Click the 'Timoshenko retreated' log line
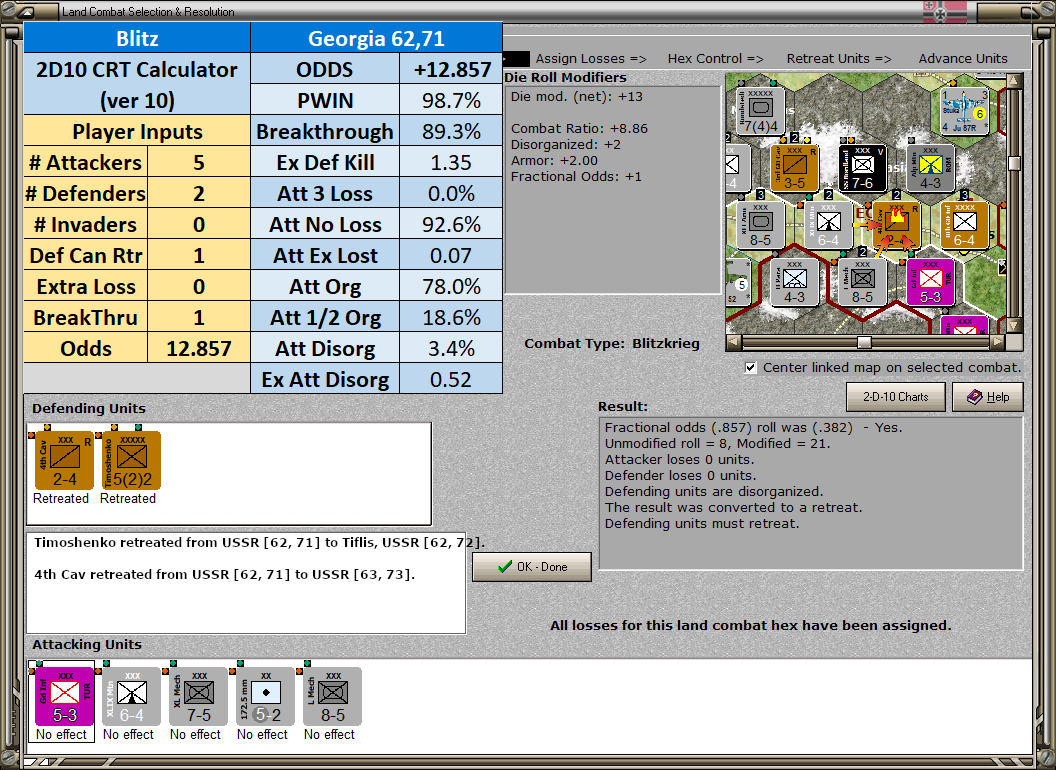 259,542
